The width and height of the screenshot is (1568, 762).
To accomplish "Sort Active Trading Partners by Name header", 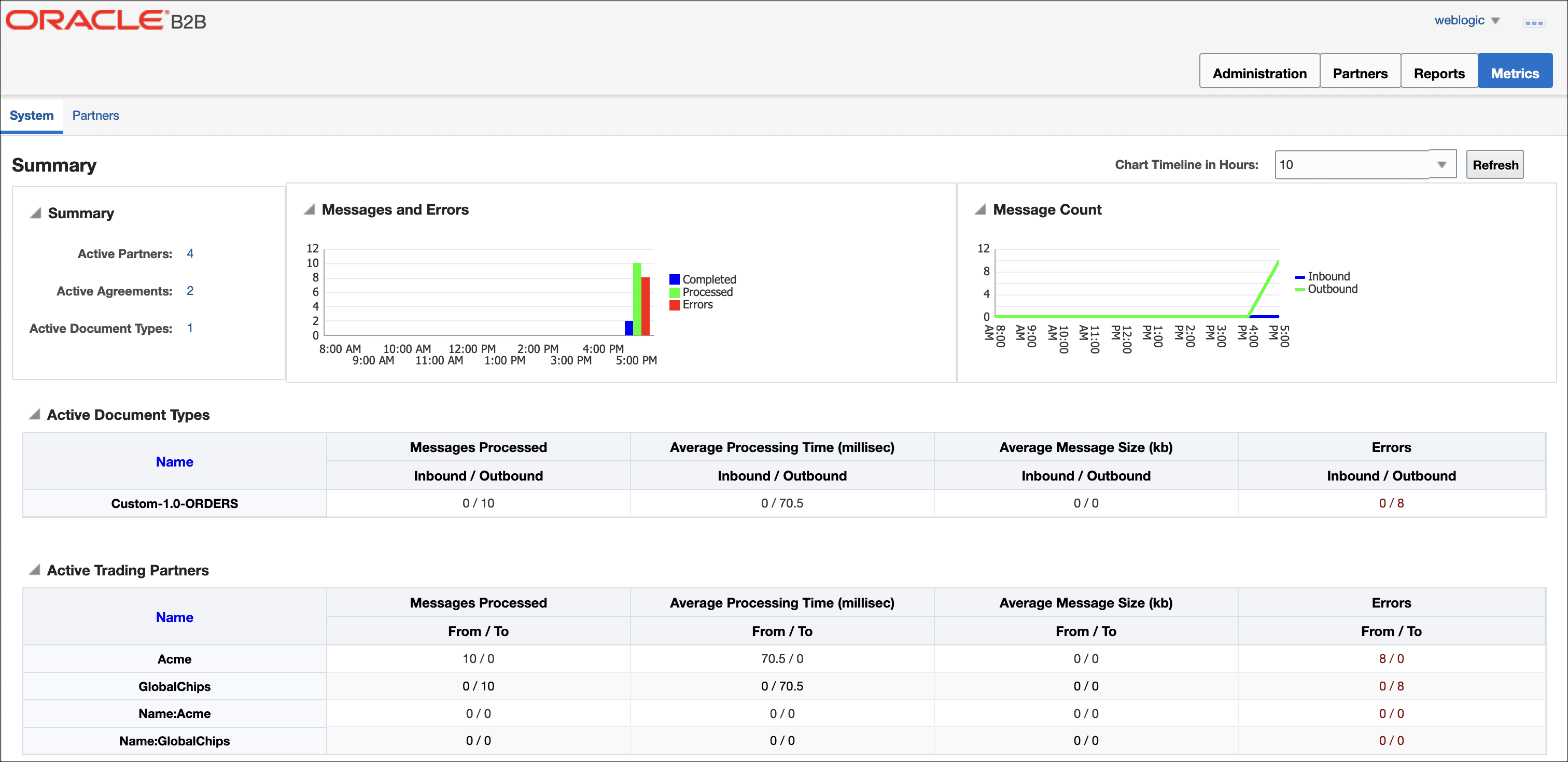I will [175, 617].
